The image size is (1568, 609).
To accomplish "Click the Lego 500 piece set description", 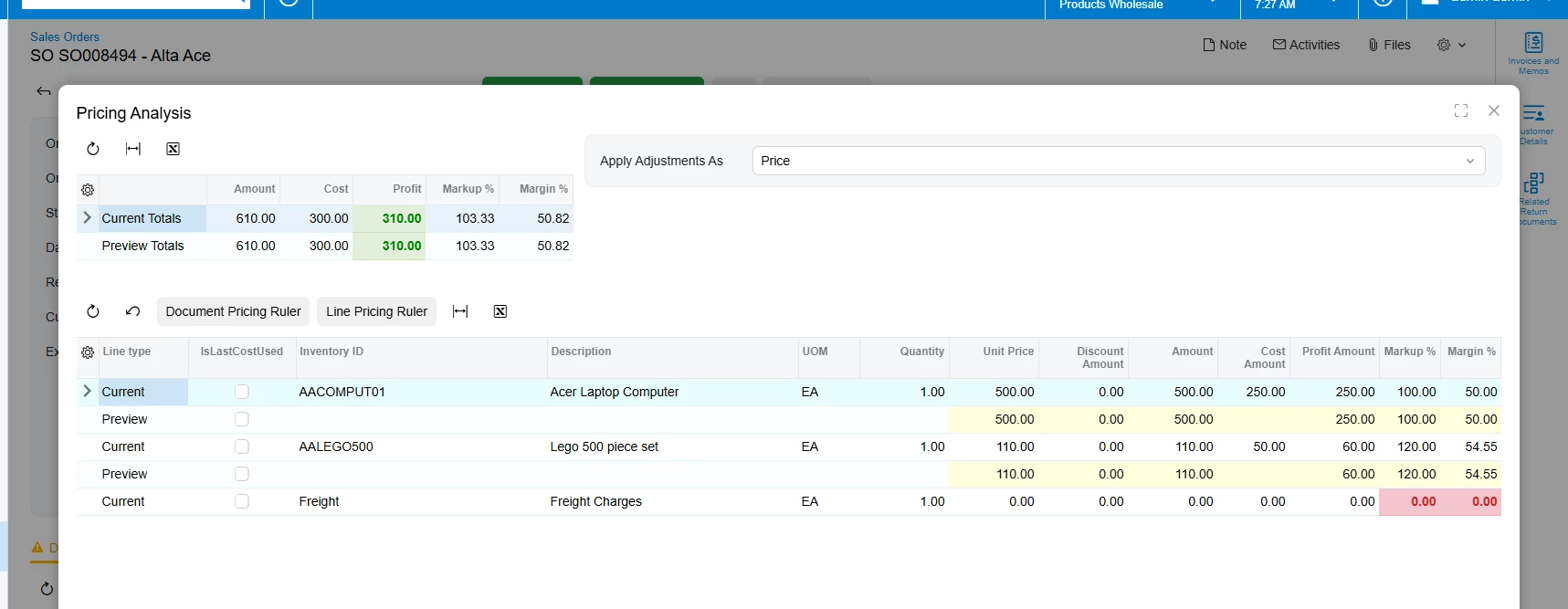I will point(673,446).
